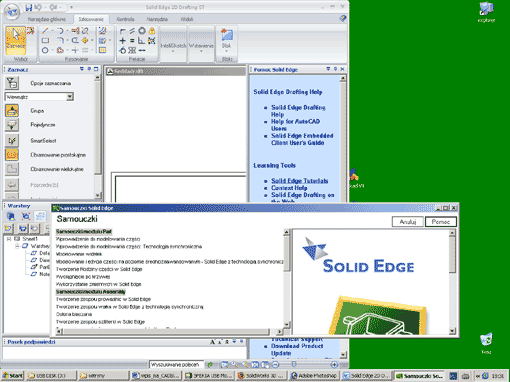Enable Obramowanie prostokątne fence mode
Screen dimensions: 510x382
[12, 155]
